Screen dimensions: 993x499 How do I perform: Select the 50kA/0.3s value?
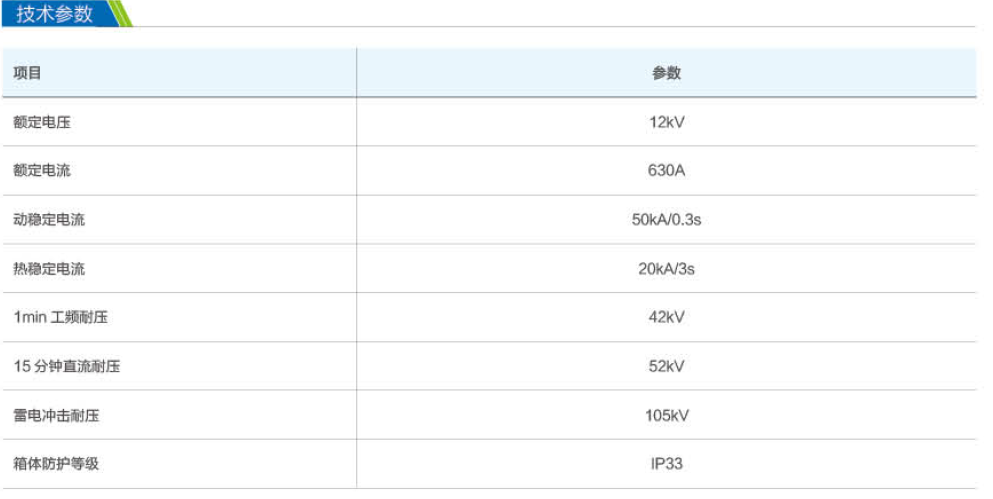666,220
